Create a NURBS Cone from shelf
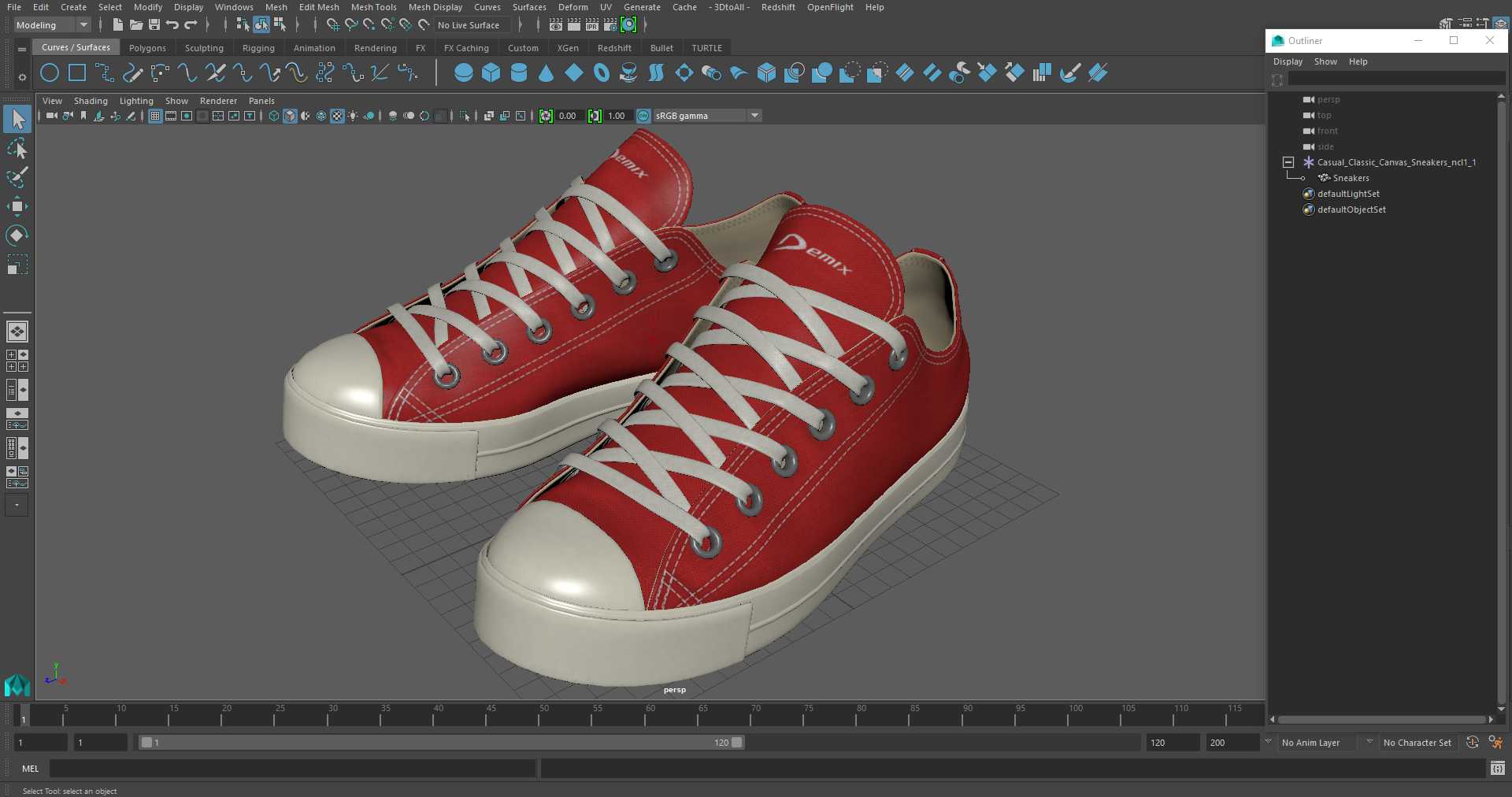The width and height of the screenshot is (1512, 797). pyautogui.click(x=546, y=73)
